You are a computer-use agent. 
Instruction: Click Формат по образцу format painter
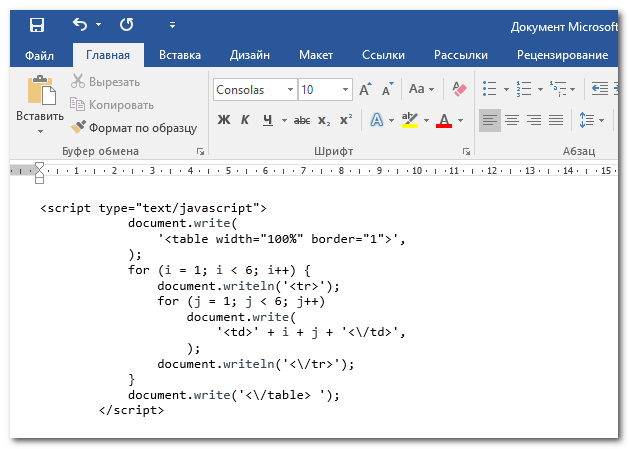(x=134, y=128)
